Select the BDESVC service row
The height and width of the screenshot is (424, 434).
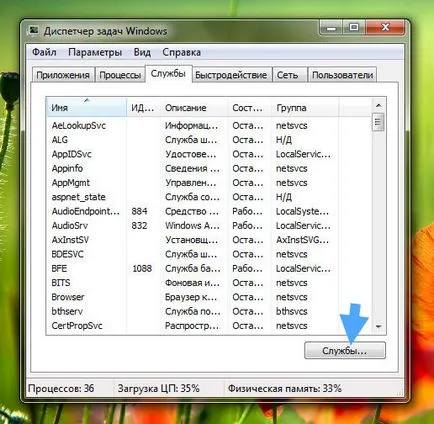click(x=208, y=255)
